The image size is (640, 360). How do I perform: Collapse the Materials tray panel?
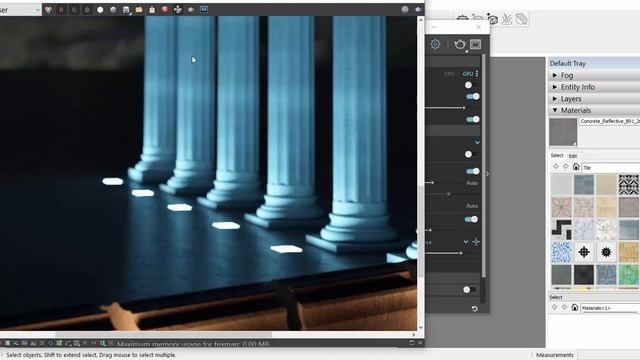[x=555, y=110]
